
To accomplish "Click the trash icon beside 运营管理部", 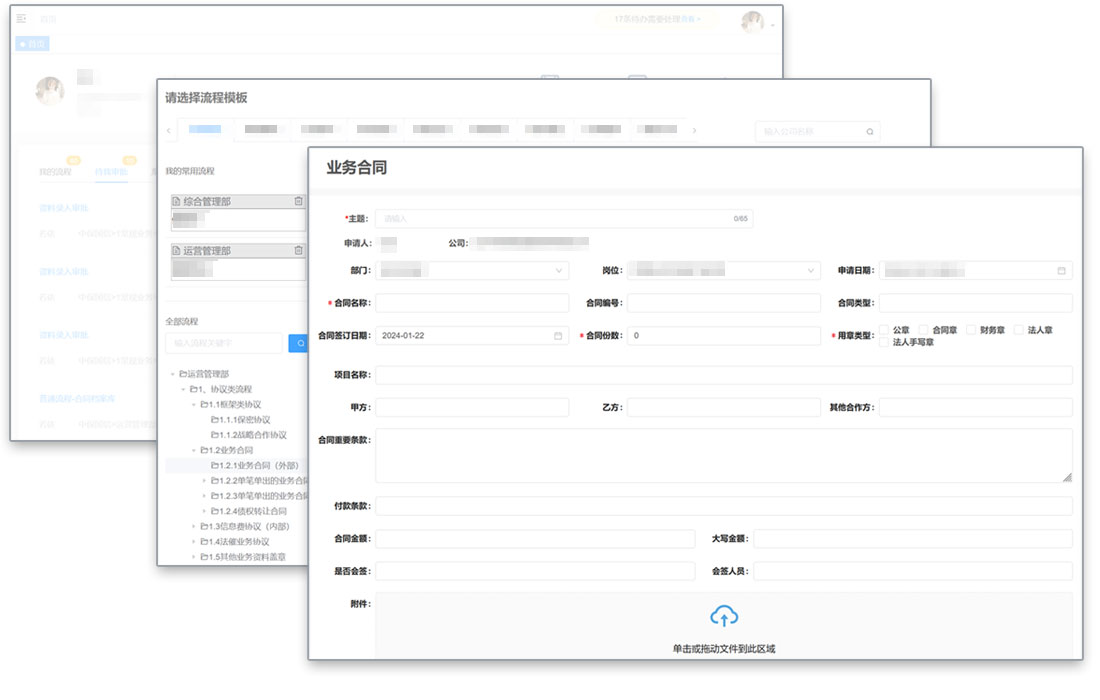I will pos(298,251).
